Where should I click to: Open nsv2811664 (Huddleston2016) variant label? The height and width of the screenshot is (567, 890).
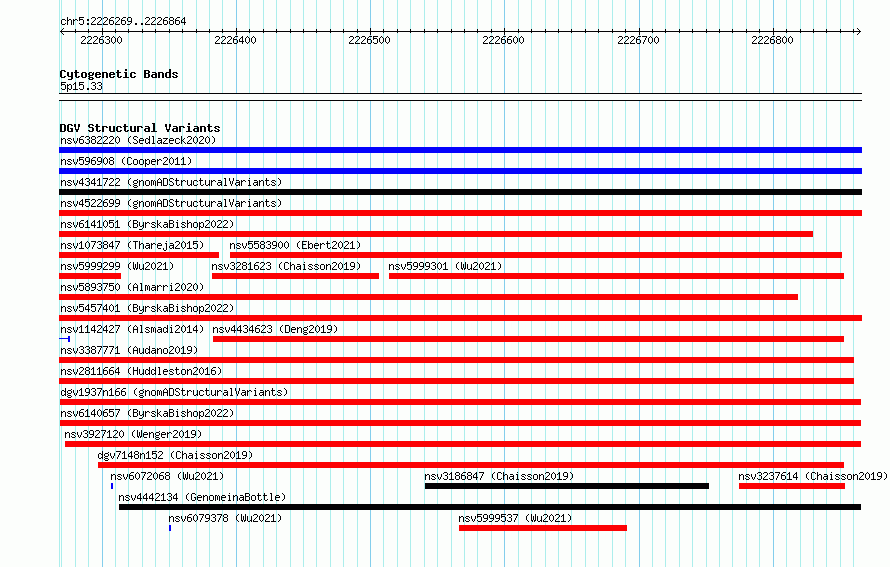pos(141,371)
